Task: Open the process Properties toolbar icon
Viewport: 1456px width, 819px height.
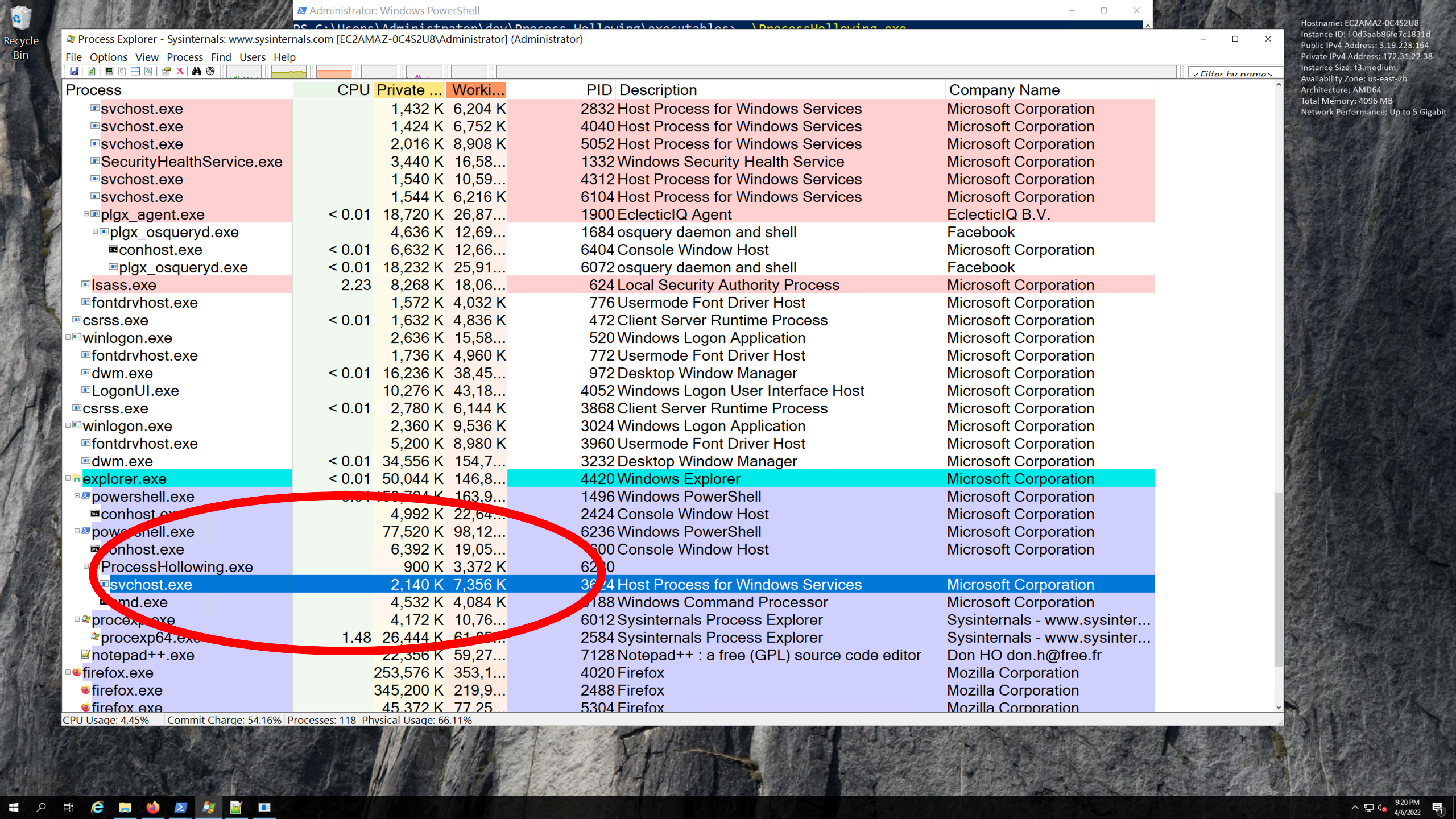Action: click(166, 72)
